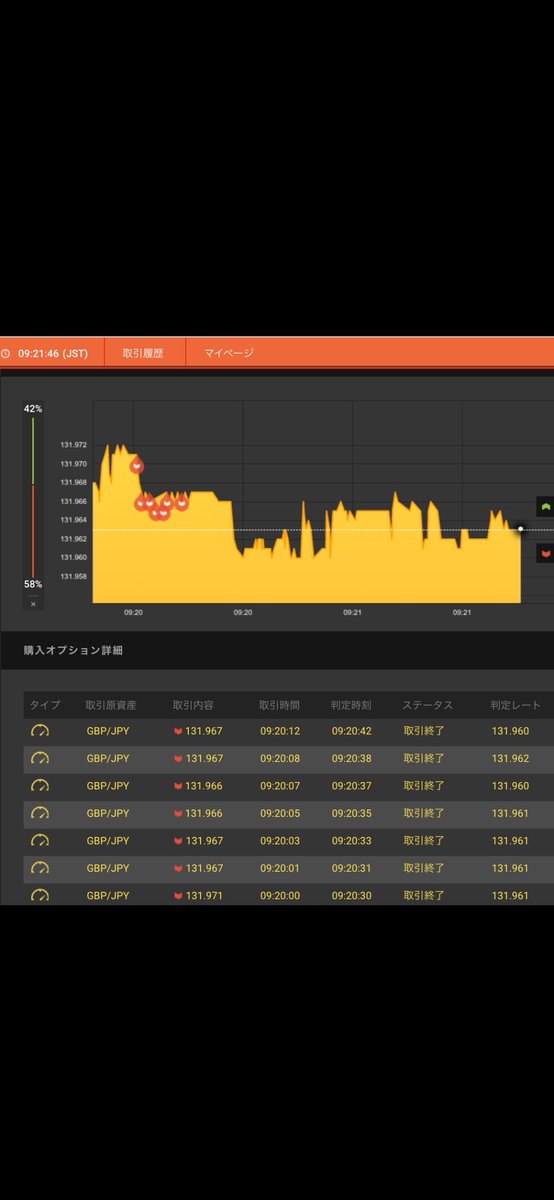Click the green upward HIGH arrow button
The height and width of the screenshot is (1200, 554).
click(545, 507)
